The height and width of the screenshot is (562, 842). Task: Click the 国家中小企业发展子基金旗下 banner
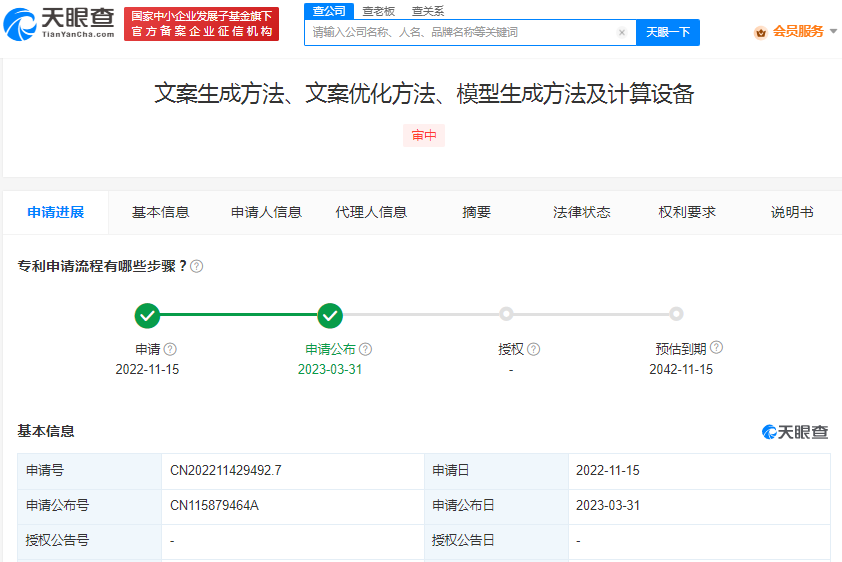coord(202,24)
